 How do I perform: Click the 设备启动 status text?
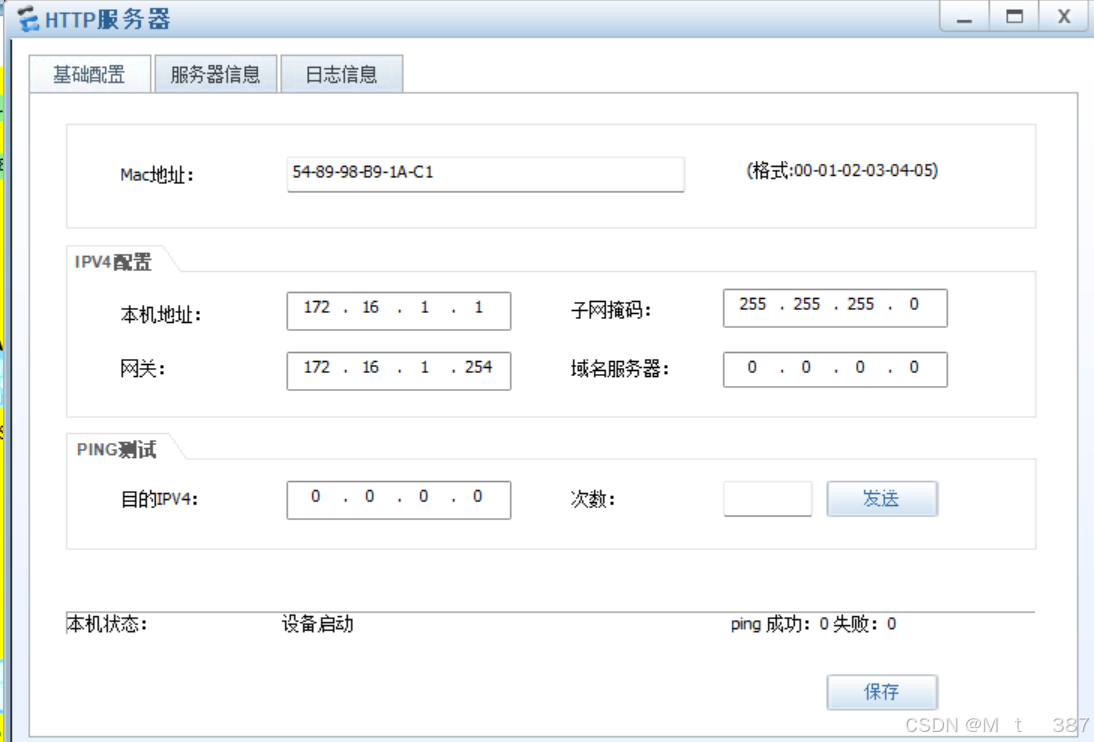[x=317, y=623]
